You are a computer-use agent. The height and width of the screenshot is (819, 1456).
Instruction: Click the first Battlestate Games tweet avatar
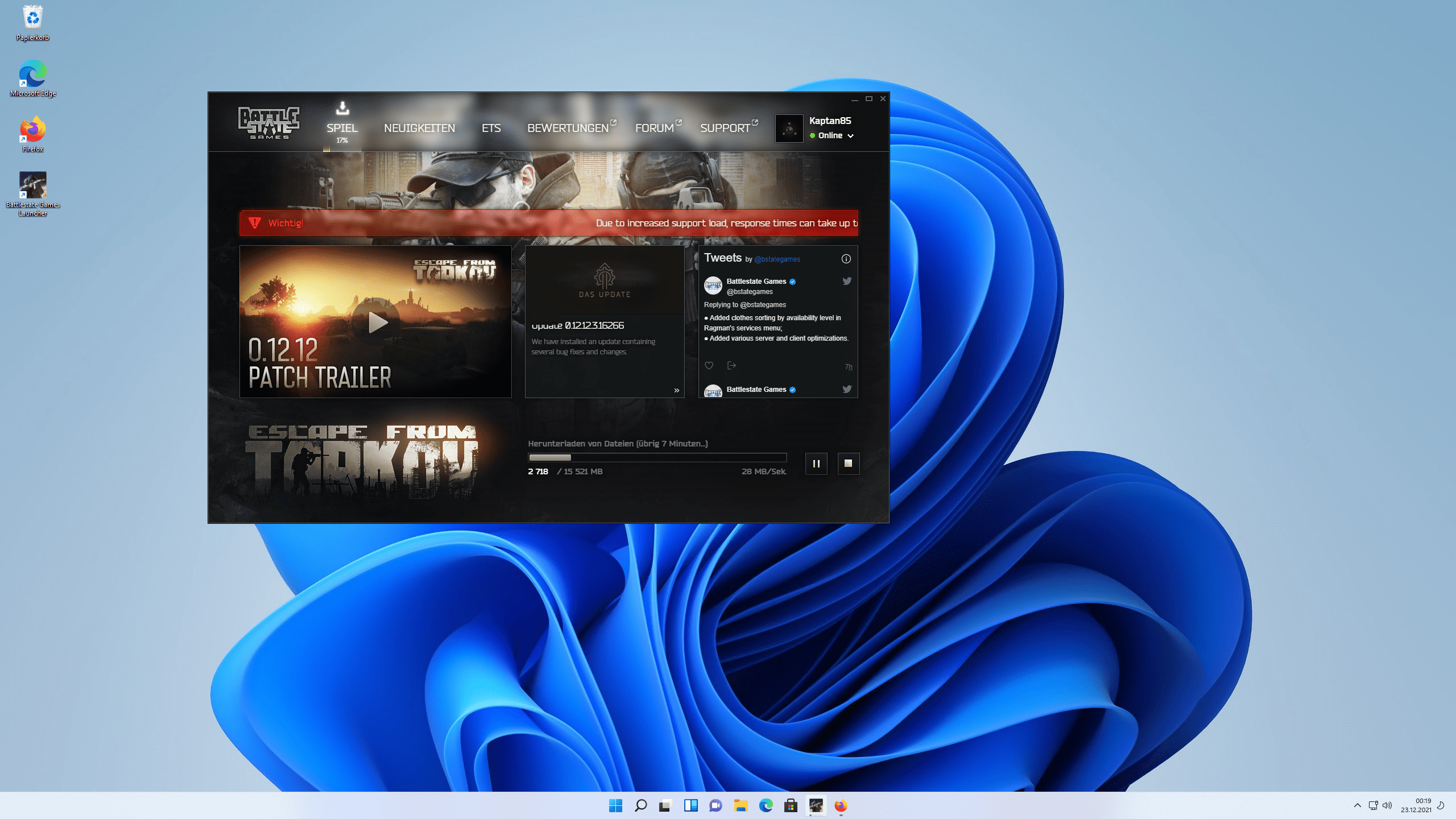[713, 285]
